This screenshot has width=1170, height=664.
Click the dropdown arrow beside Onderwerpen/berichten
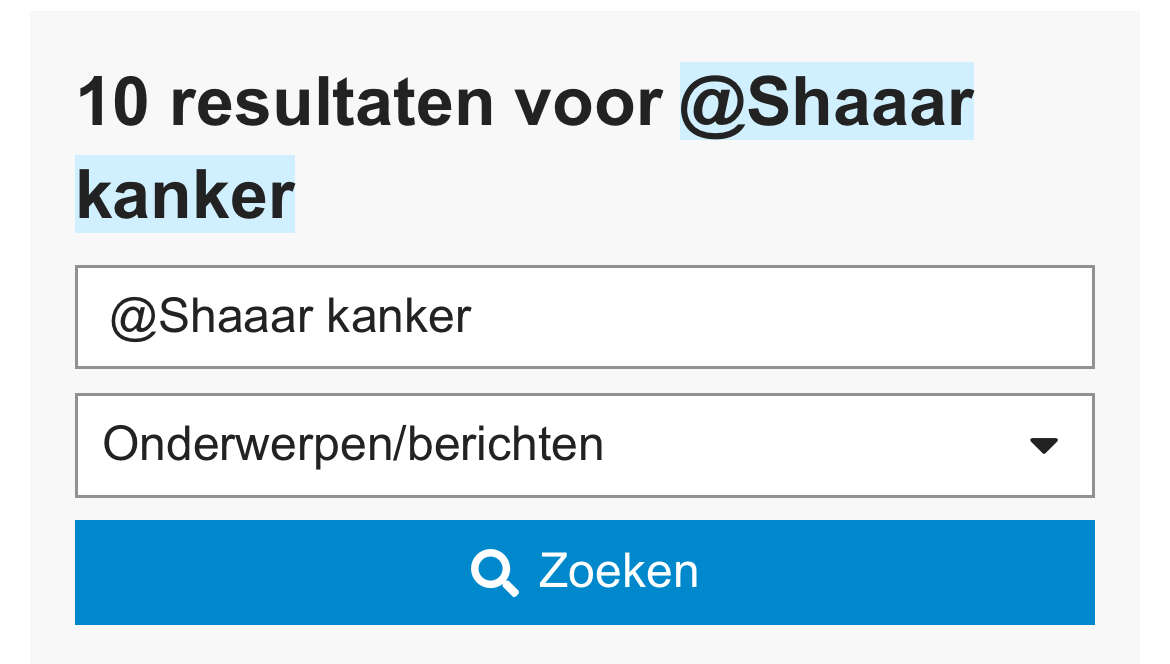tap(1043, 446)
